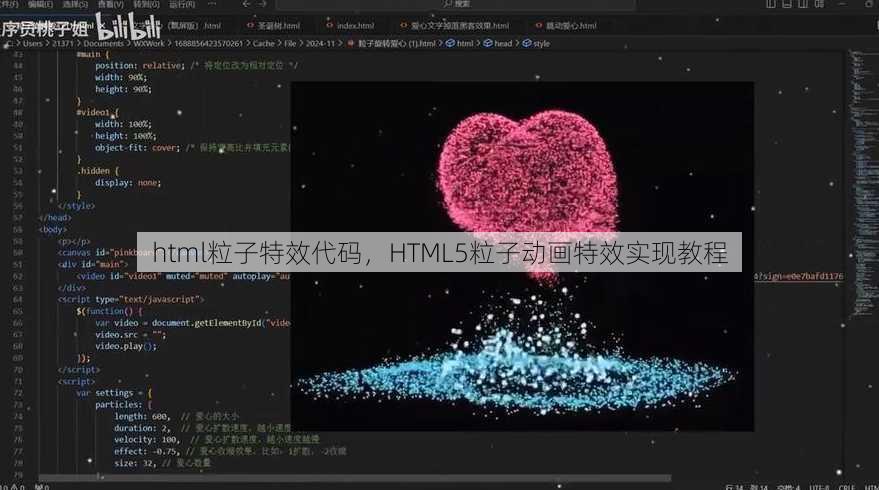Switch to the 圣诞树.html tab
The width and height of the screenshot is (879, 490).
[274, 26]
